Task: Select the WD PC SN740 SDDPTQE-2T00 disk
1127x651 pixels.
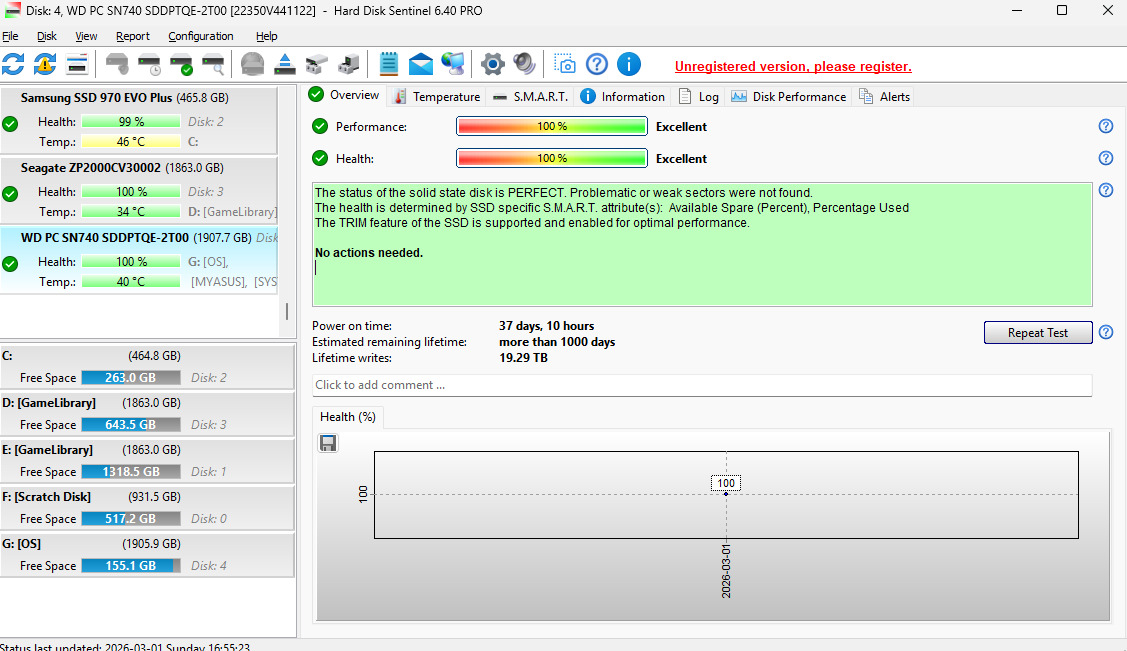Action: coord(139,259)
